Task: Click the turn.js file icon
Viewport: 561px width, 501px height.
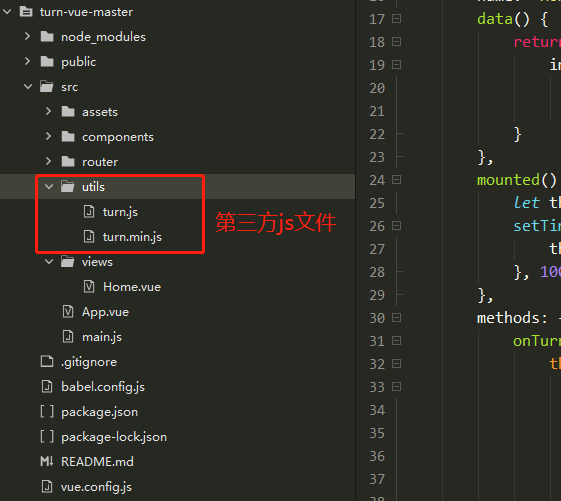Action: 89,212
